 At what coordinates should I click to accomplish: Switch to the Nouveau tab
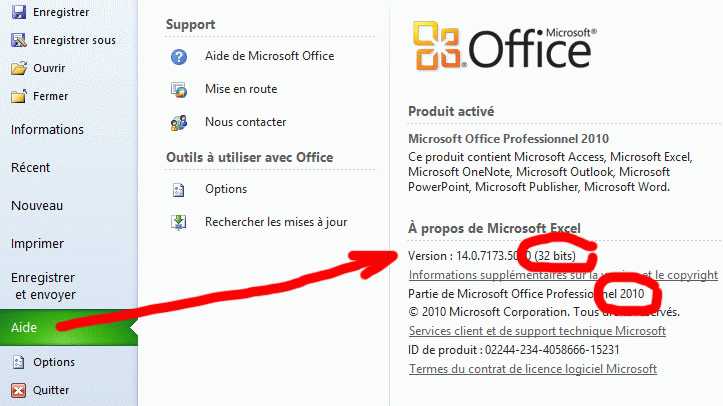click(x=37, y=205)
